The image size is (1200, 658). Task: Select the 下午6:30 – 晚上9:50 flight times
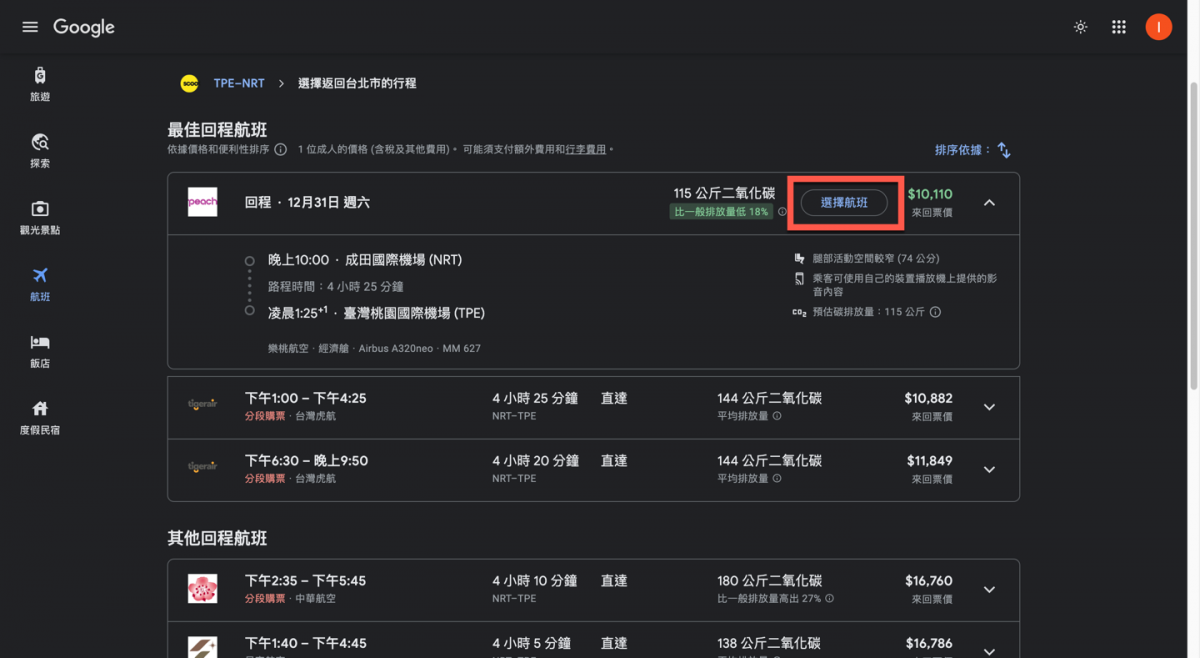[307, 461]
